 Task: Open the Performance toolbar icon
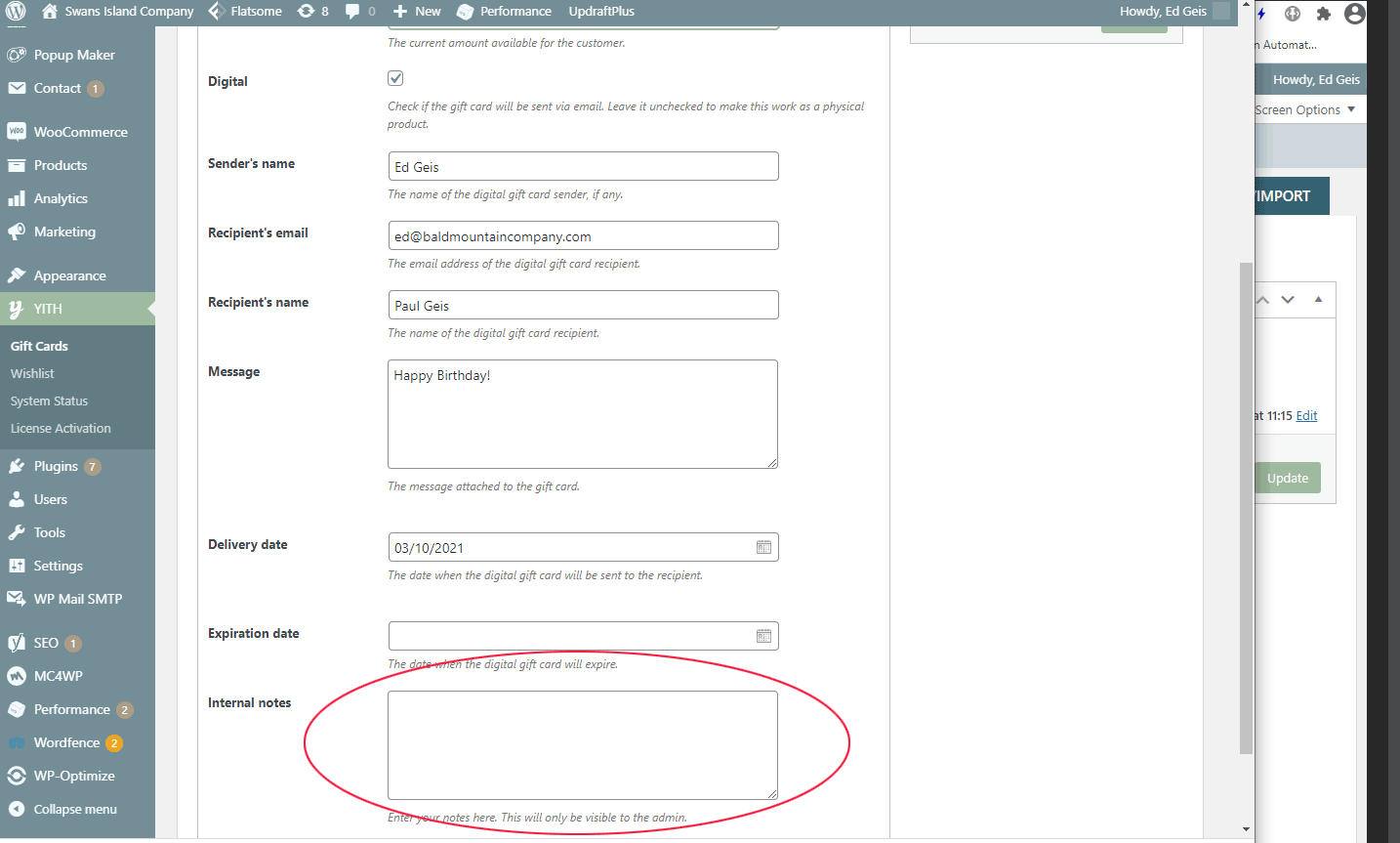(x=466, y=12)
